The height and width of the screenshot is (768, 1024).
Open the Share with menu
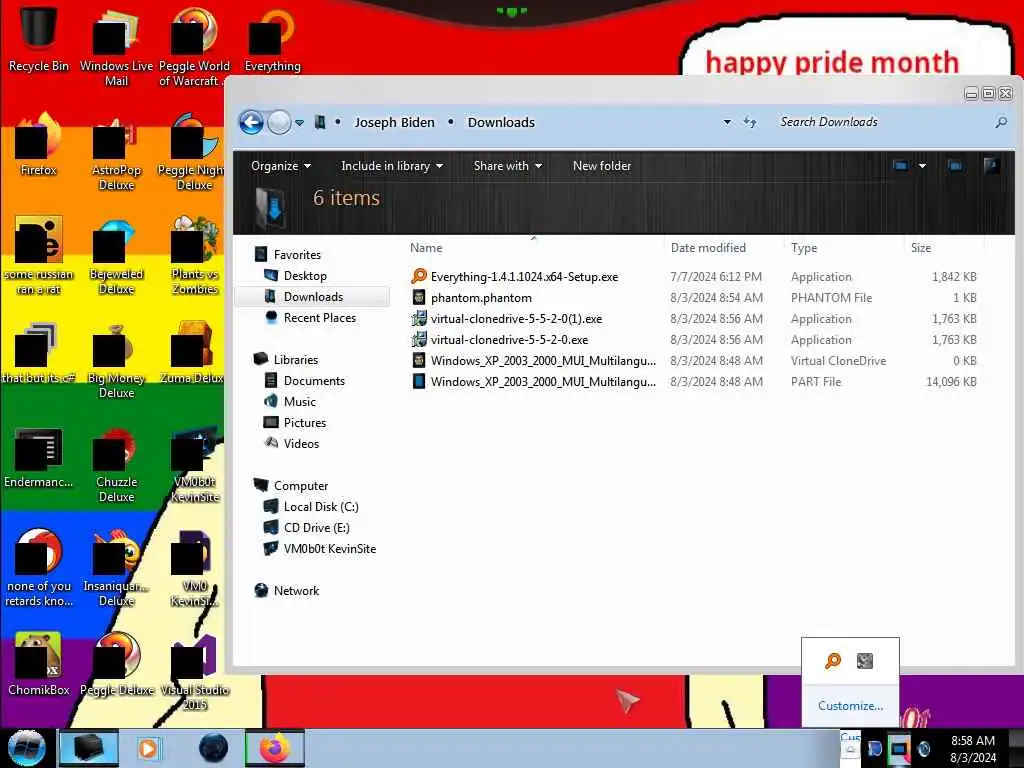tap(507, 166)
